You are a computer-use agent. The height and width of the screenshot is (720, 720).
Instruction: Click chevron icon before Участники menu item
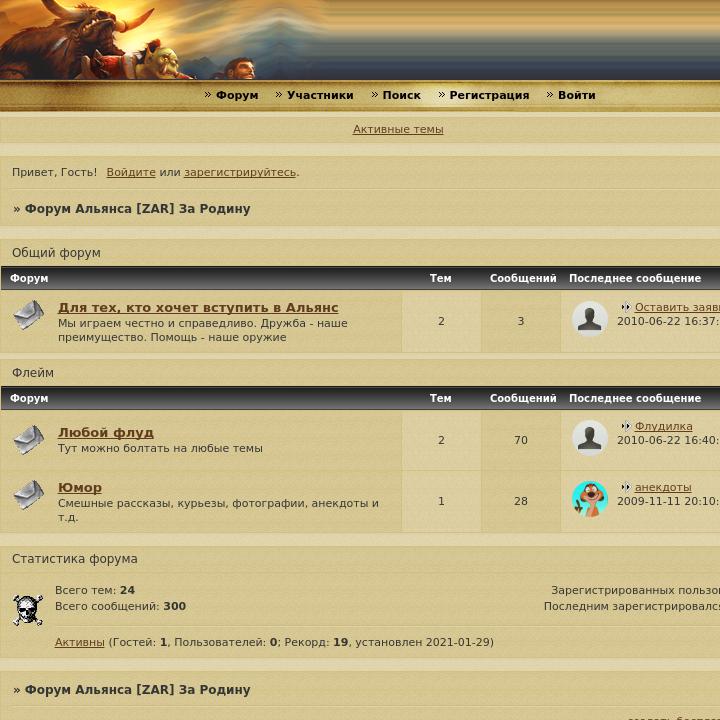279,95
